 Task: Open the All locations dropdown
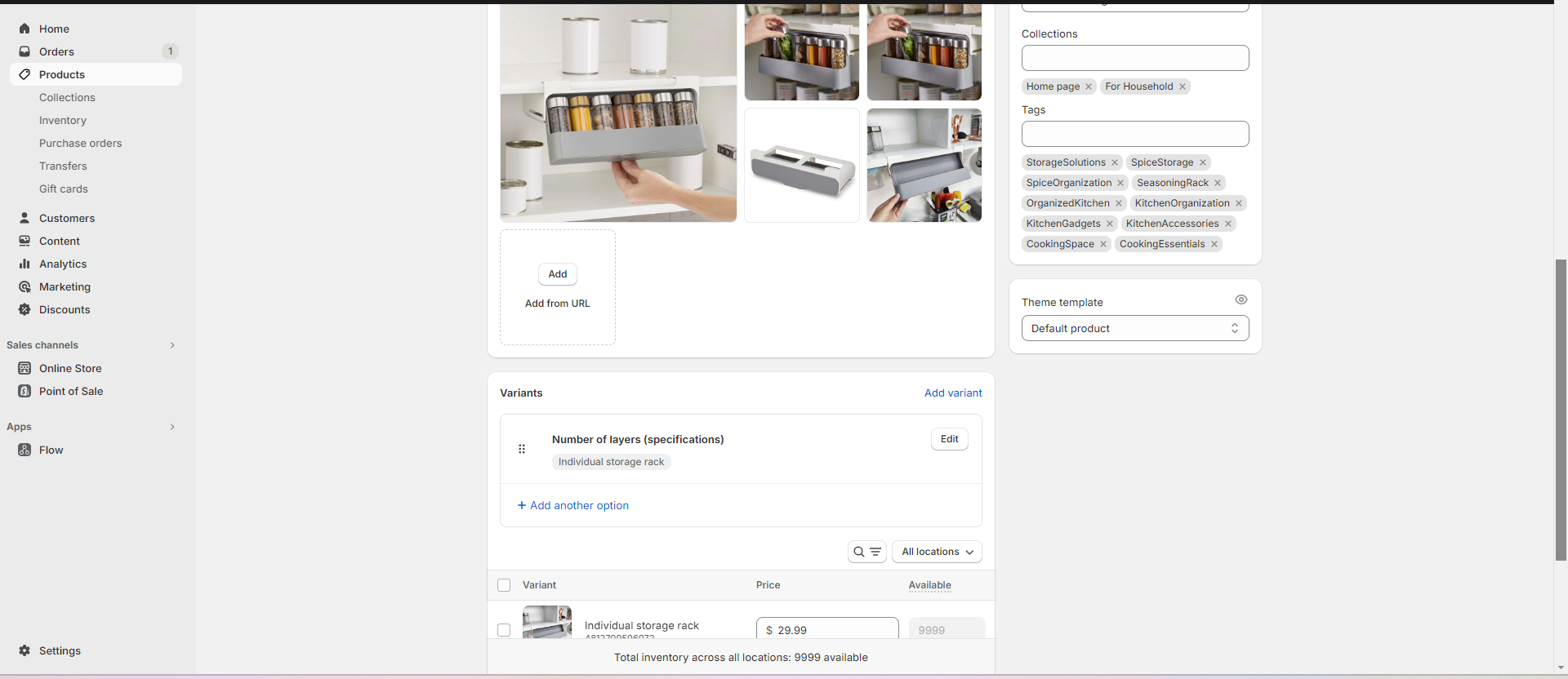[937, 552]
